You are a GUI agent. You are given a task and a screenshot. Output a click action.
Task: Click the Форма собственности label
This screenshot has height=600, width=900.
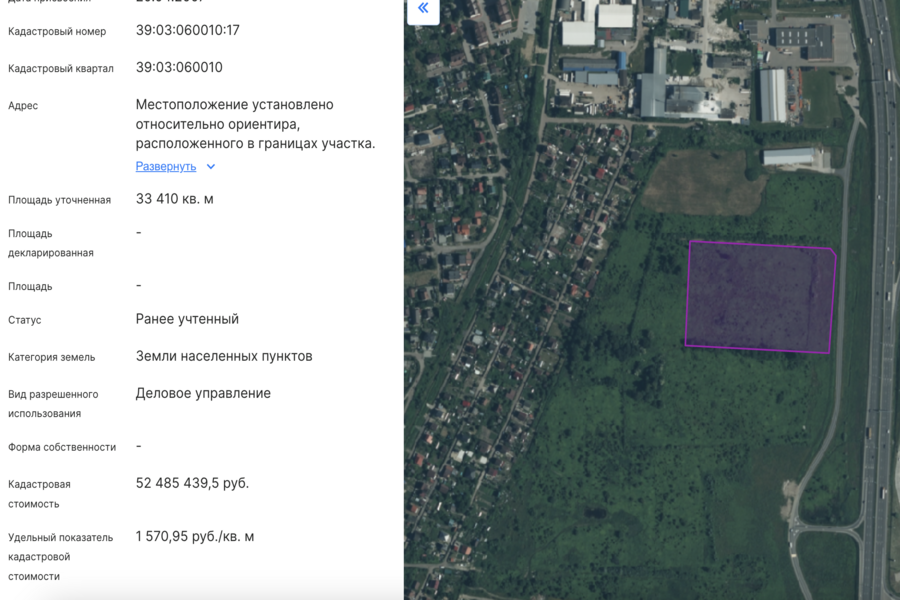pyautogui.click(x=62, y=447)
